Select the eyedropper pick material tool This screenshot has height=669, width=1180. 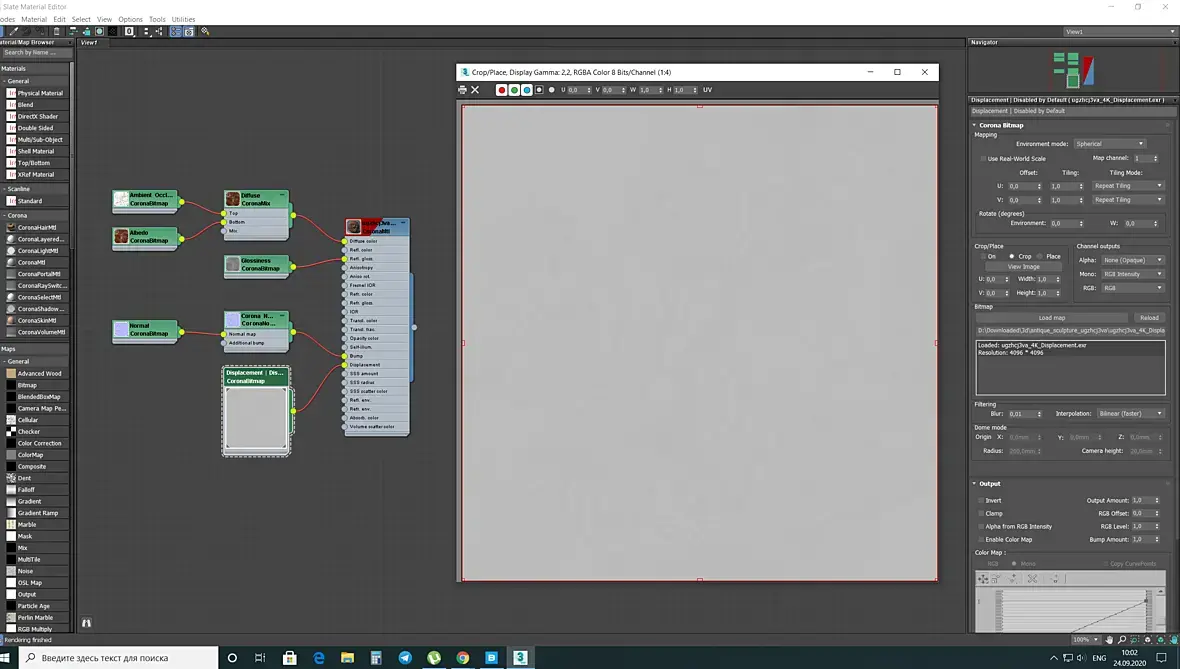[x=14, y=32]
